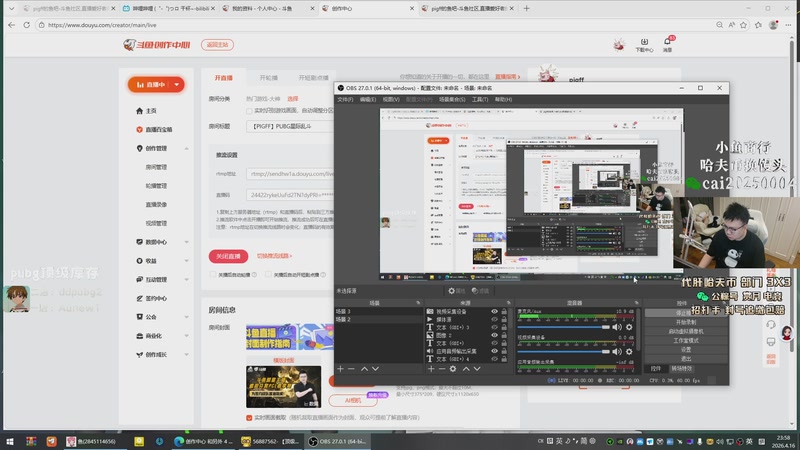Add a new source in OBS Sources panel
Screen dimensions: 800x450
(x=431, y=369)
